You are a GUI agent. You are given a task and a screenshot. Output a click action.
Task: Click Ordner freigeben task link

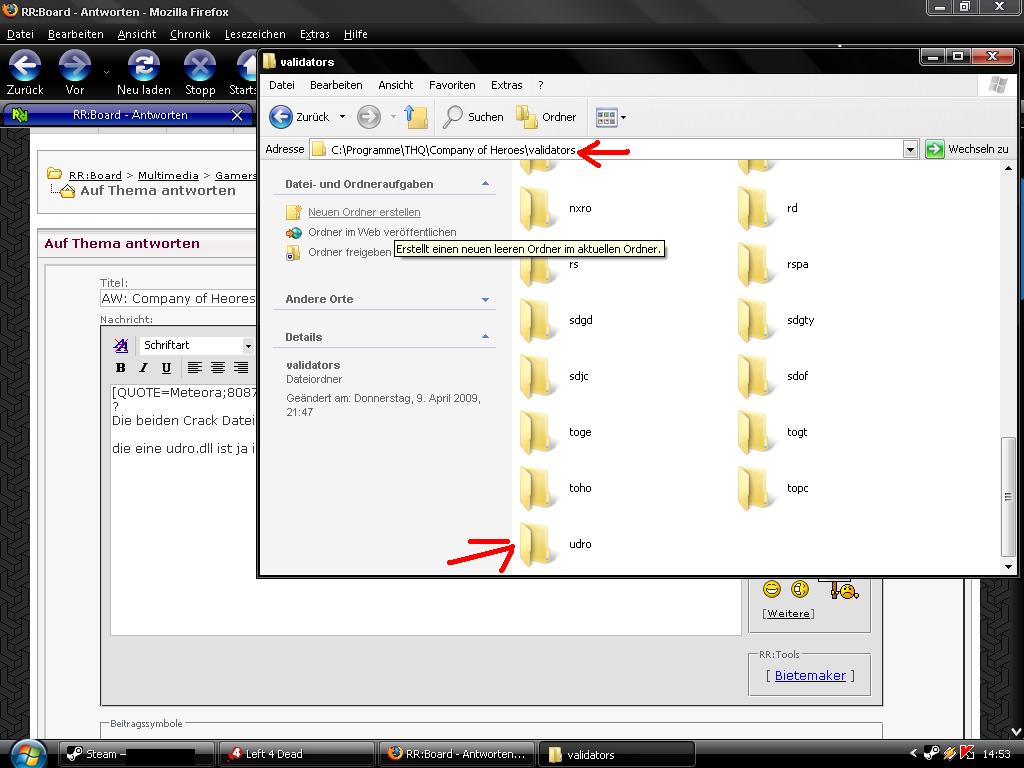(x=349, y=253)
